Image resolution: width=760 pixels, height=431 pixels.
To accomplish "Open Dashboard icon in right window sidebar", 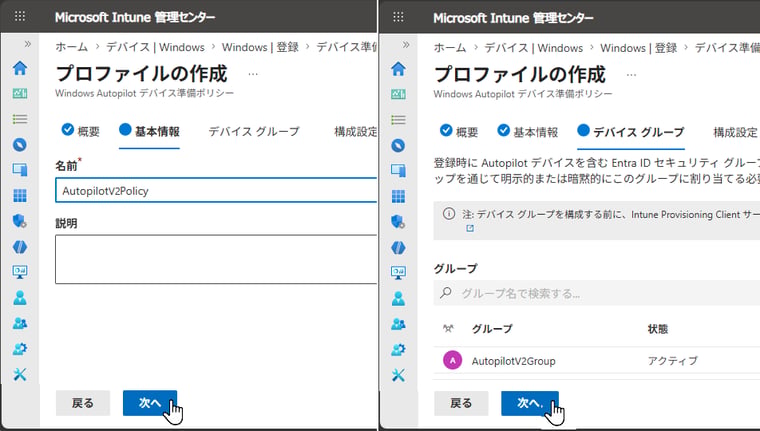I will pyautogui.click(x=398, y=94).
